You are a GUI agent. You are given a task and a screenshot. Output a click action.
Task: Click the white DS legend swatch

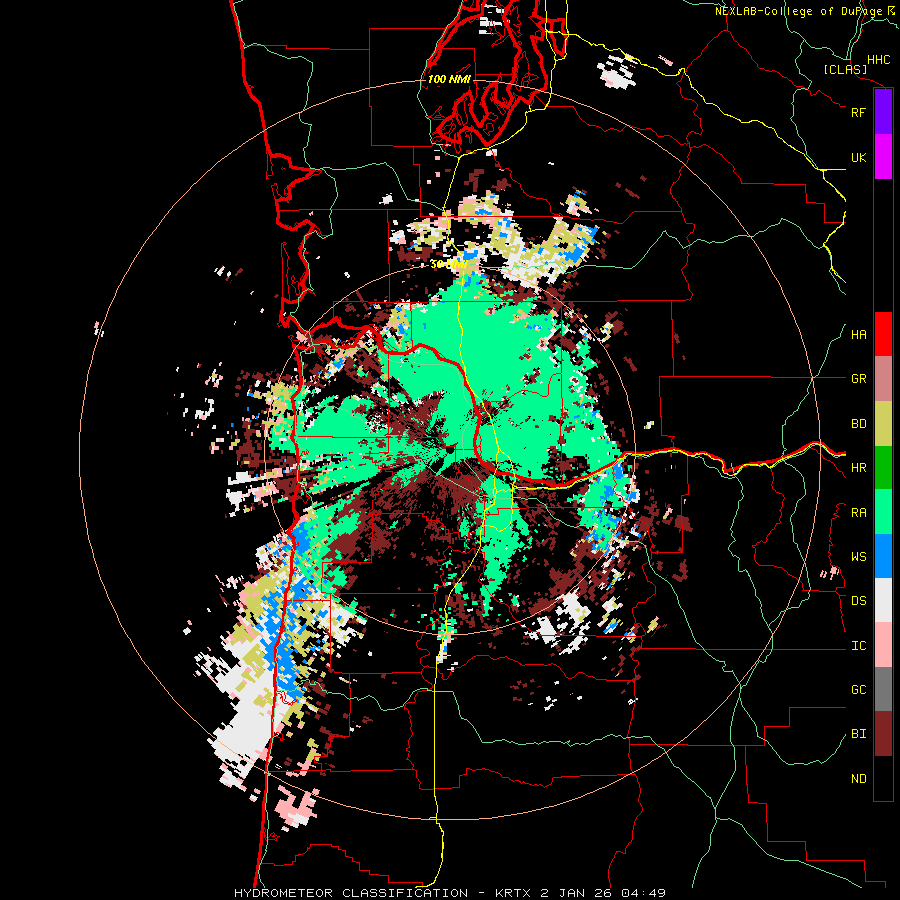coord(883,600)
